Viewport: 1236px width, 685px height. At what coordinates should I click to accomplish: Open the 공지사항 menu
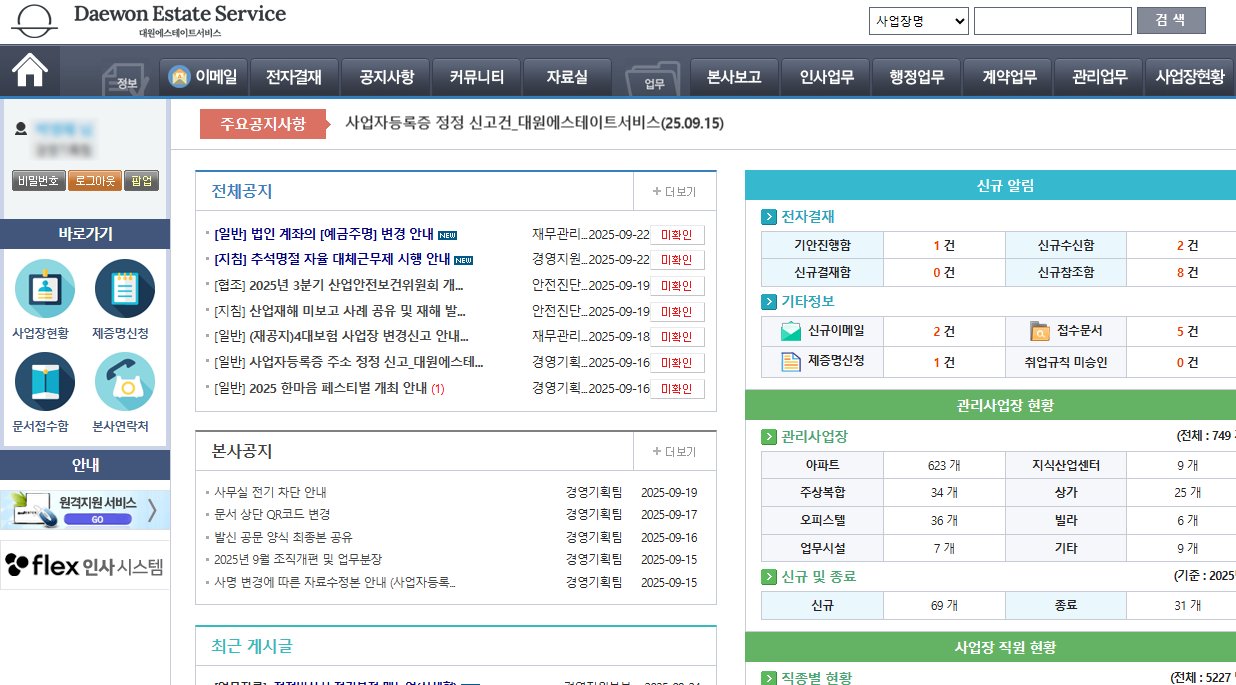(380, 77)
